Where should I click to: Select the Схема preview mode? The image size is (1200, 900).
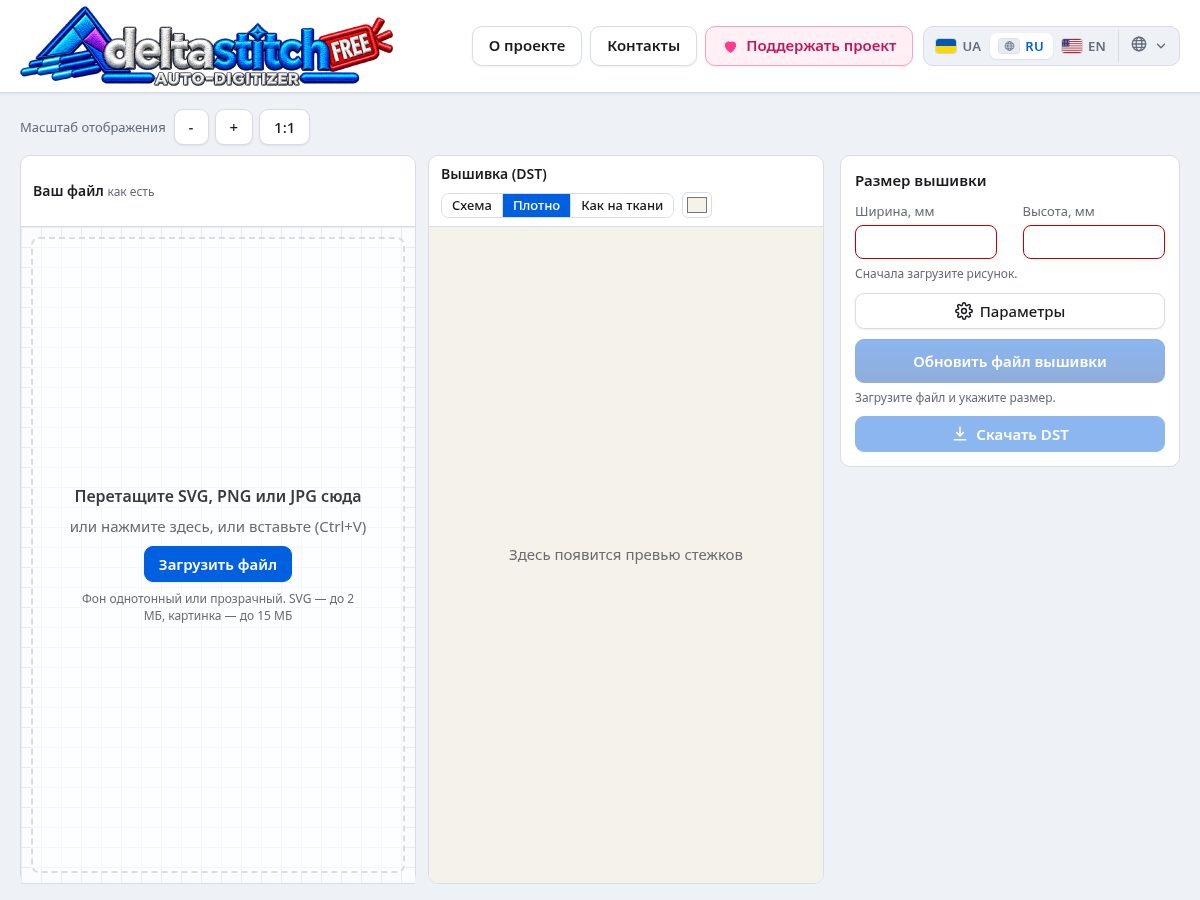(472, 206)
